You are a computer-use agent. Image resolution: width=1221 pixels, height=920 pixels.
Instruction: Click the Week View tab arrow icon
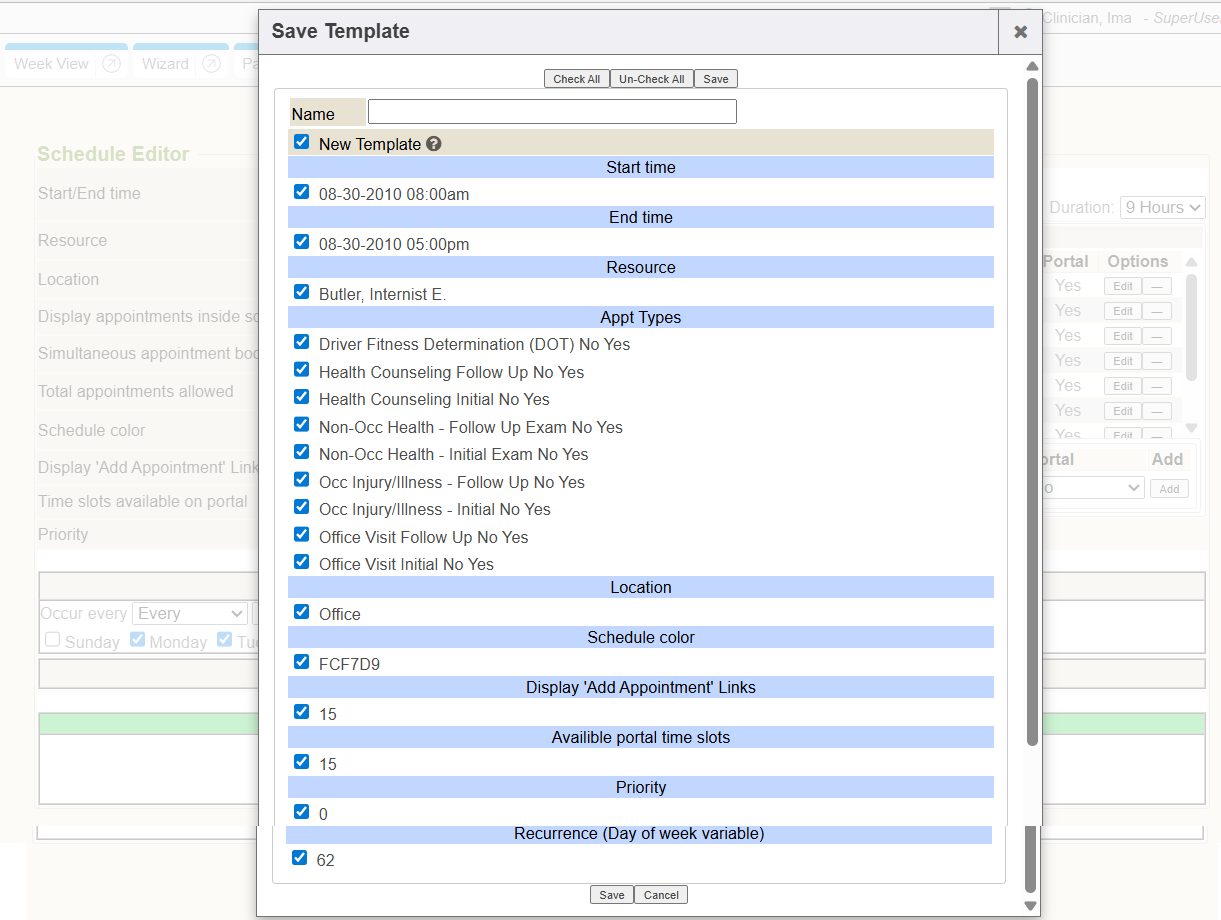(x=112, y=64)
